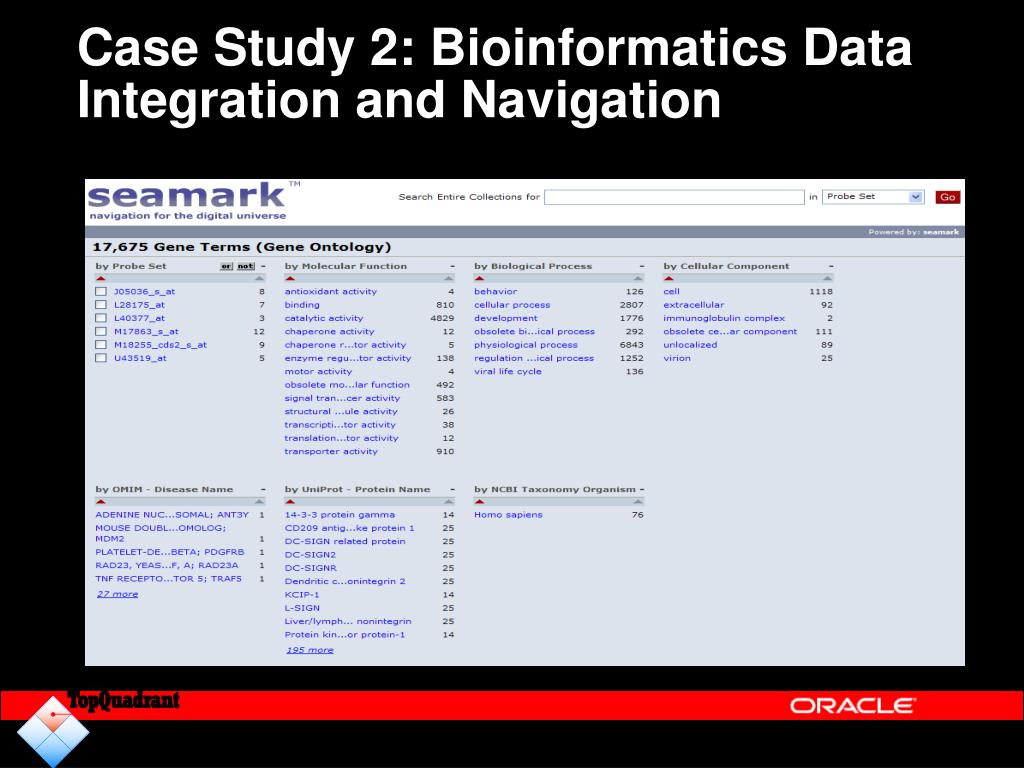Screen dimensions: 1024x768
Task: Select the virion link
Action: (x=677, y=359)
